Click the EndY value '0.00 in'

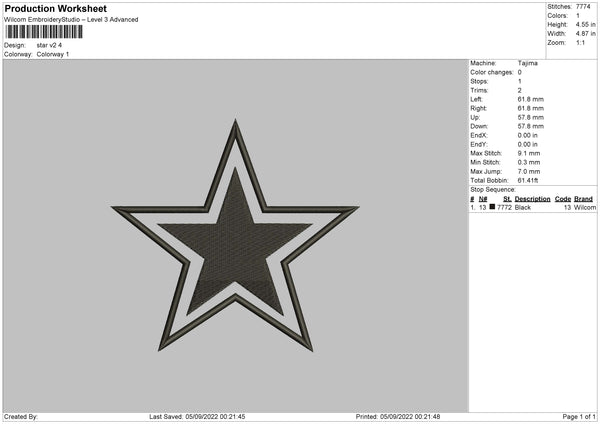coord(528,145)
